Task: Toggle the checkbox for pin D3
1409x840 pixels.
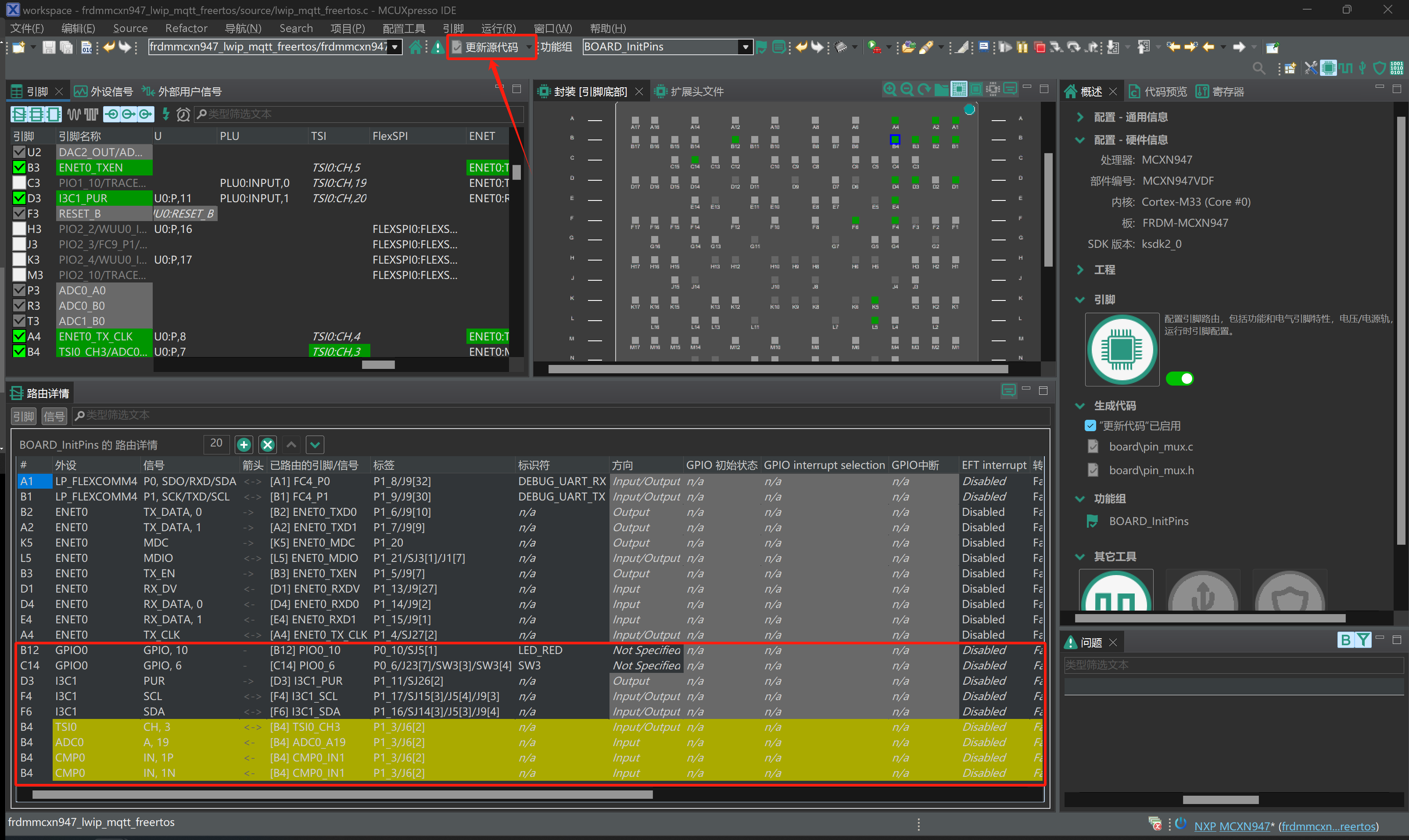Action: pyautogui.click(x=19, y=198)
